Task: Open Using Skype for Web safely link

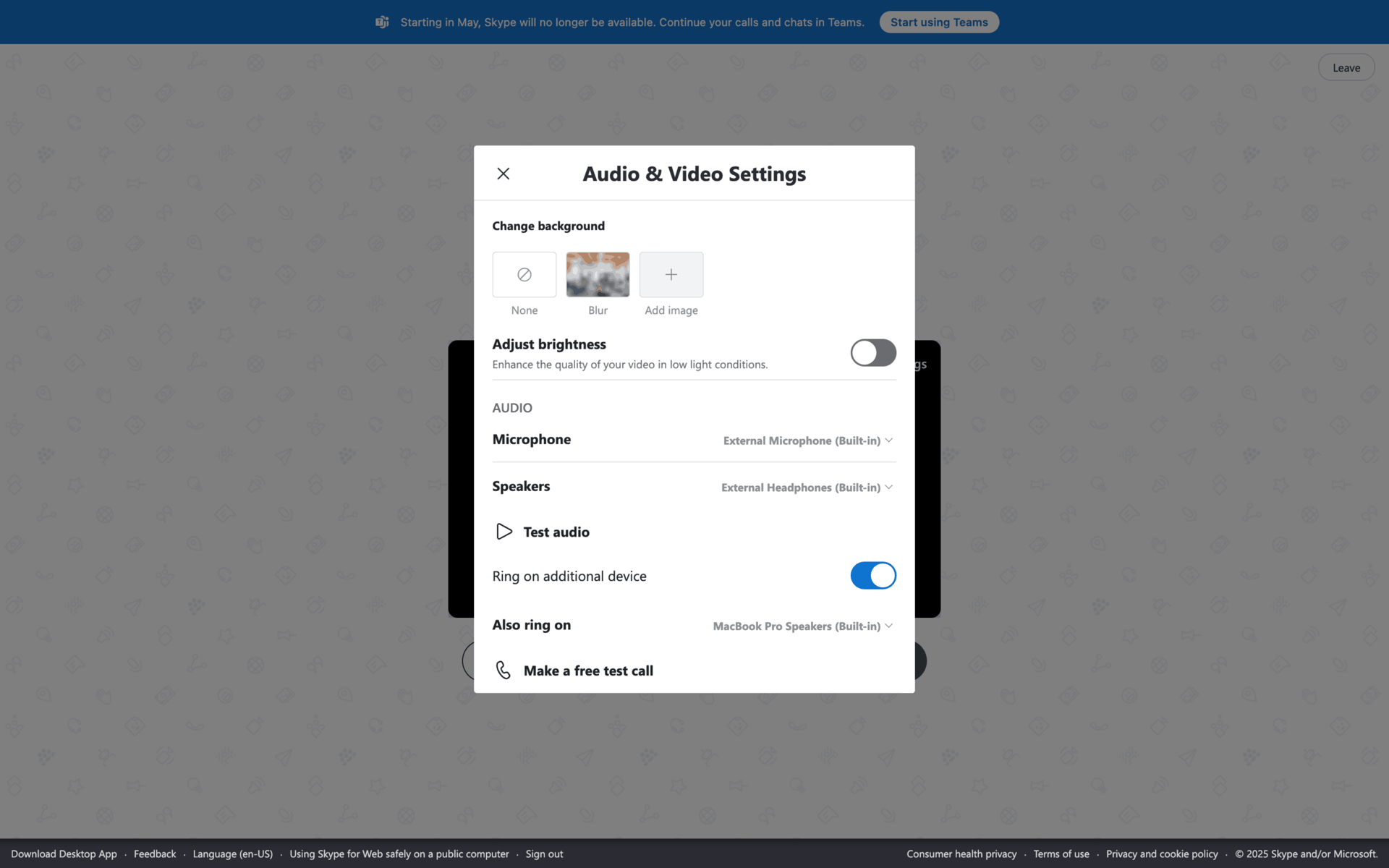Action: 399,854
